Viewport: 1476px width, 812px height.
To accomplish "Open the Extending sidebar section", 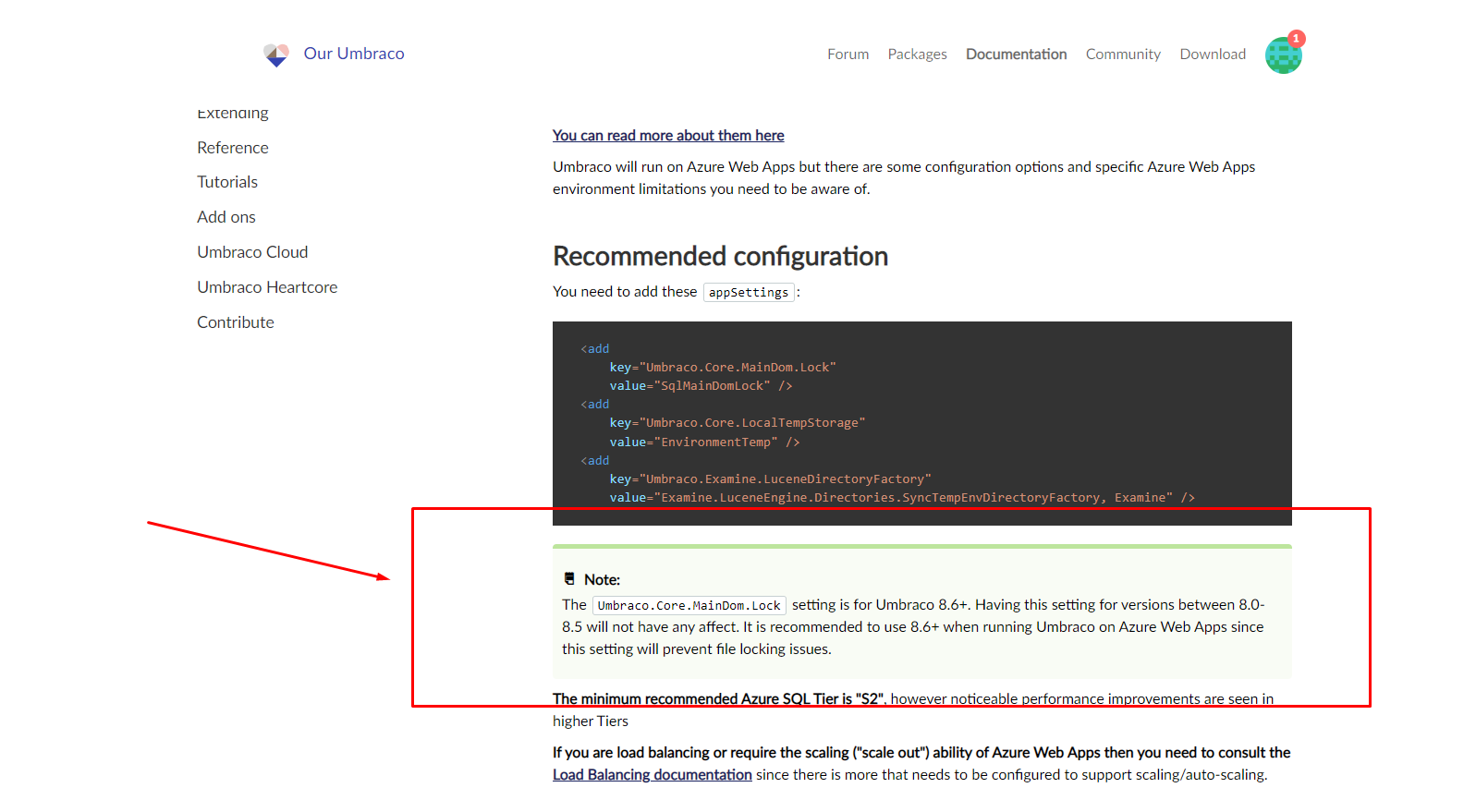I will 233,113.
